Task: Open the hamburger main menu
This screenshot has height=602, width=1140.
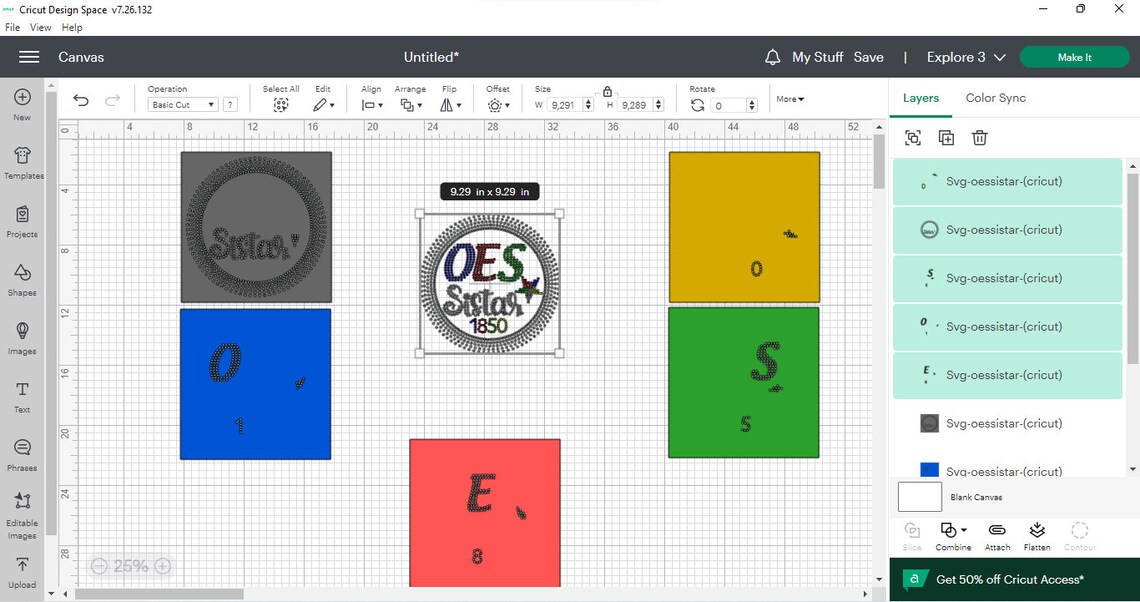Action: pyautogui.click(x=29, y=57)
